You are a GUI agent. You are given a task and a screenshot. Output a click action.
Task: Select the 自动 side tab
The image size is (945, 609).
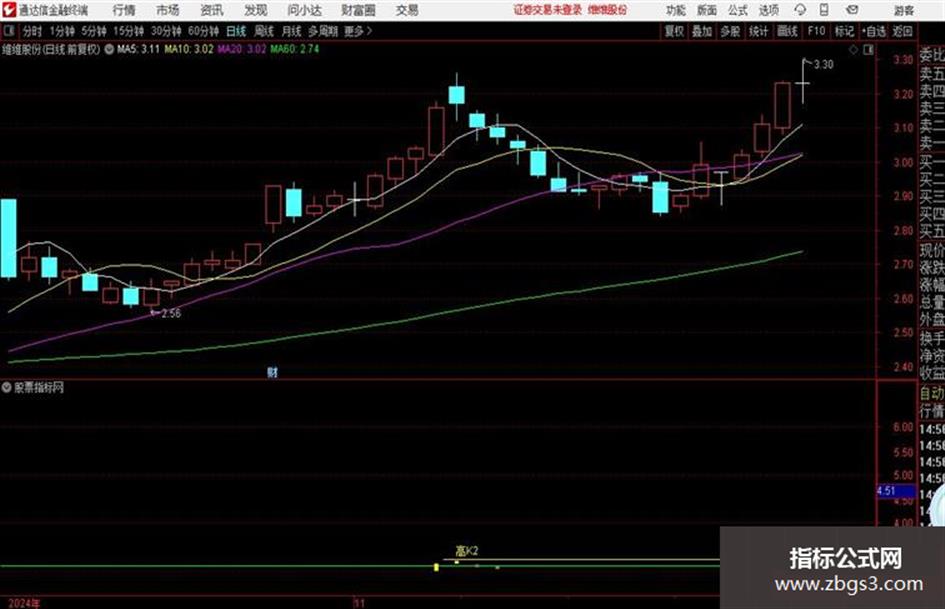point(932,394)
